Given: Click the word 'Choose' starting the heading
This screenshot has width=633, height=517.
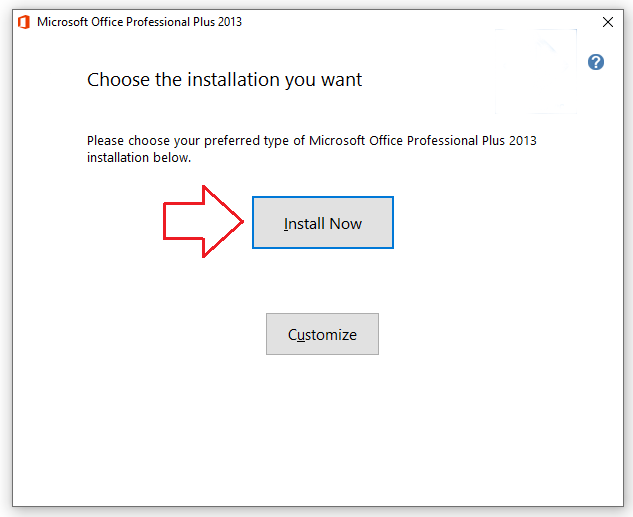Looking at the screenshot, I should (114, 79).
